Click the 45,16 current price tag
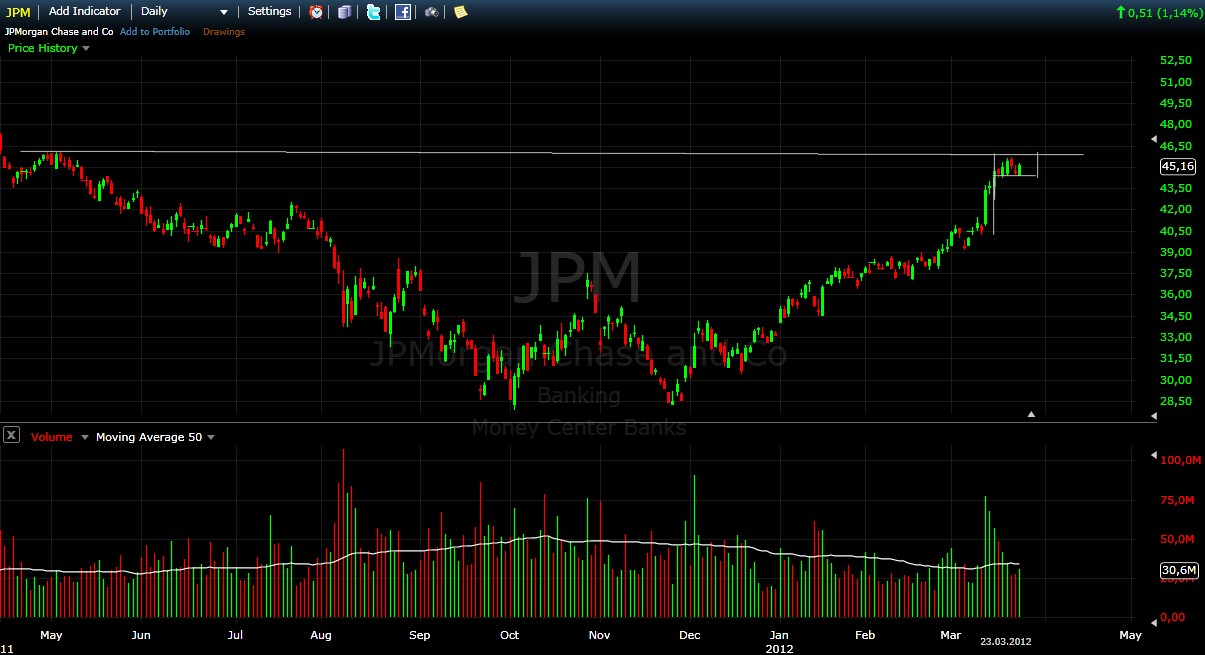The image size is (1205, 655). 1176,167
